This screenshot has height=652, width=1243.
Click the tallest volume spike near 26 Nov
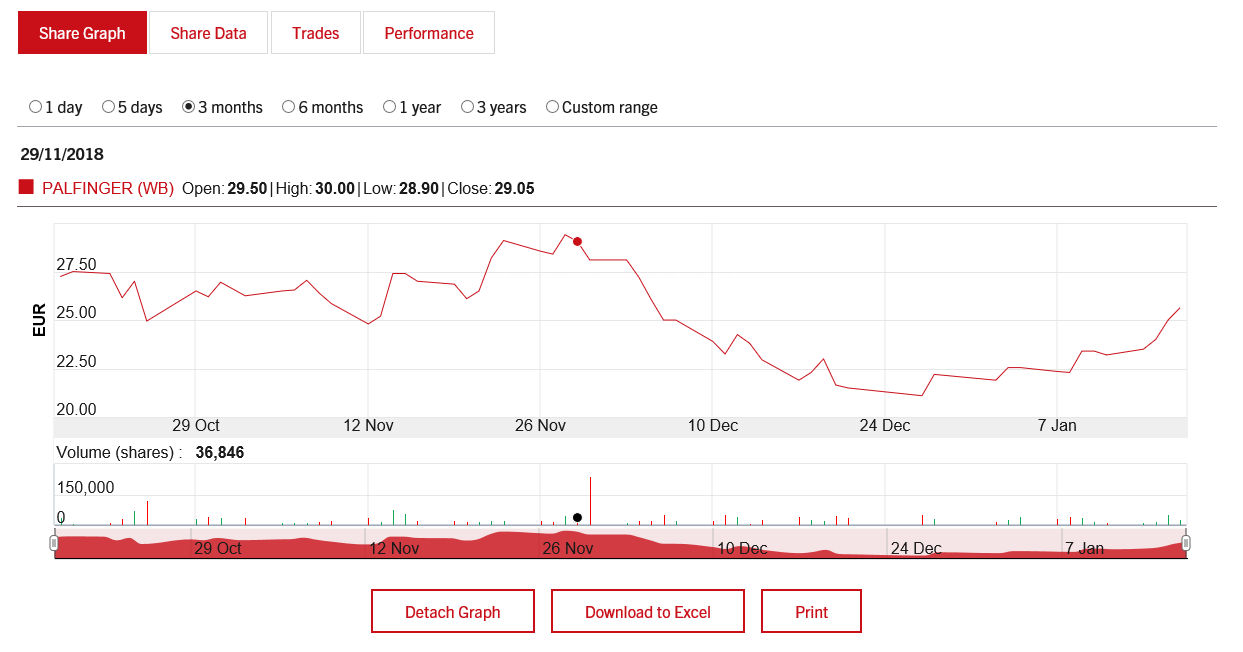pos(590,495)
